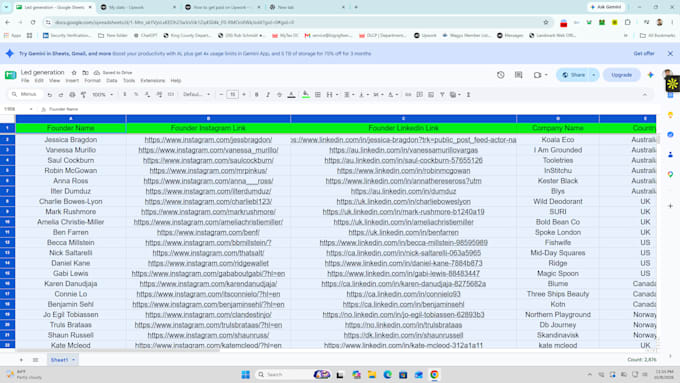The width and height of the screenshot is (680, 383).
Task: Star the Led generation document
Action: point(74,72)
